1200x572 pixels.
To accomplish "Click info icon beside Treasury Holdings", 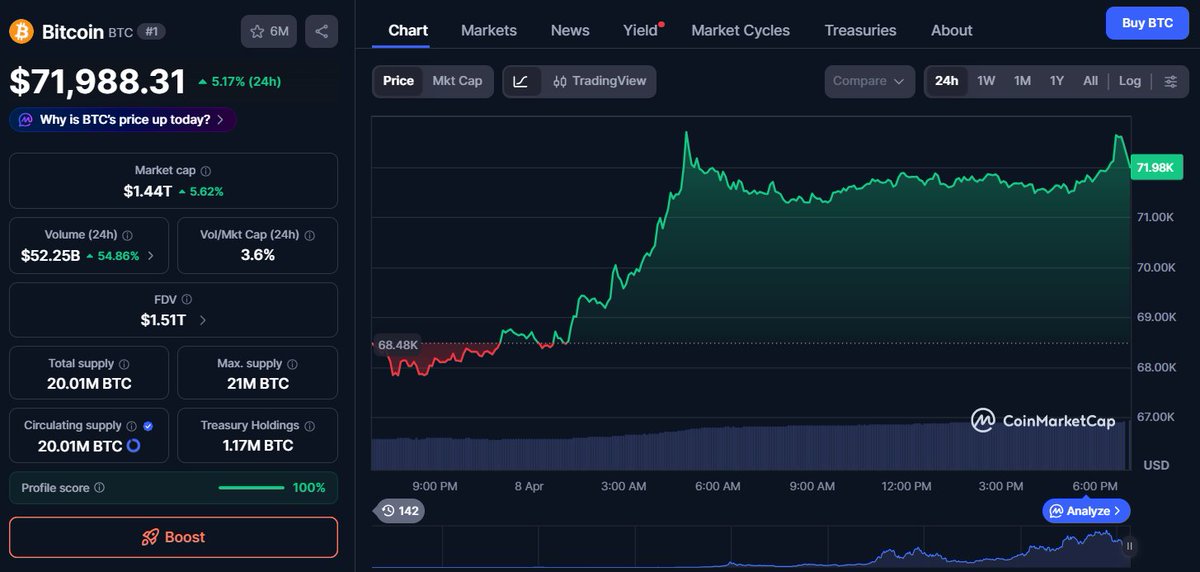I will (x=310, y=425).
